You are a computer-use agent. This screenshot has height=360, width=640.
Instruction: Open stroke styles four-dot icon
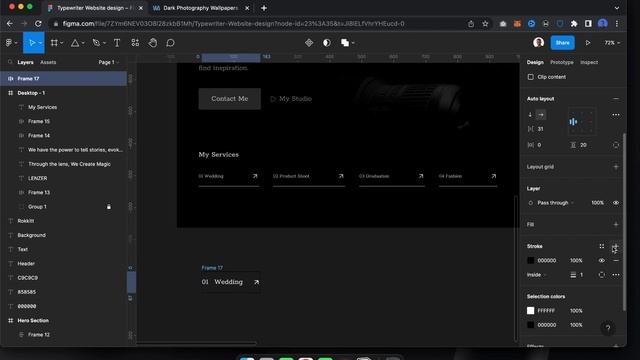[602, 246]
